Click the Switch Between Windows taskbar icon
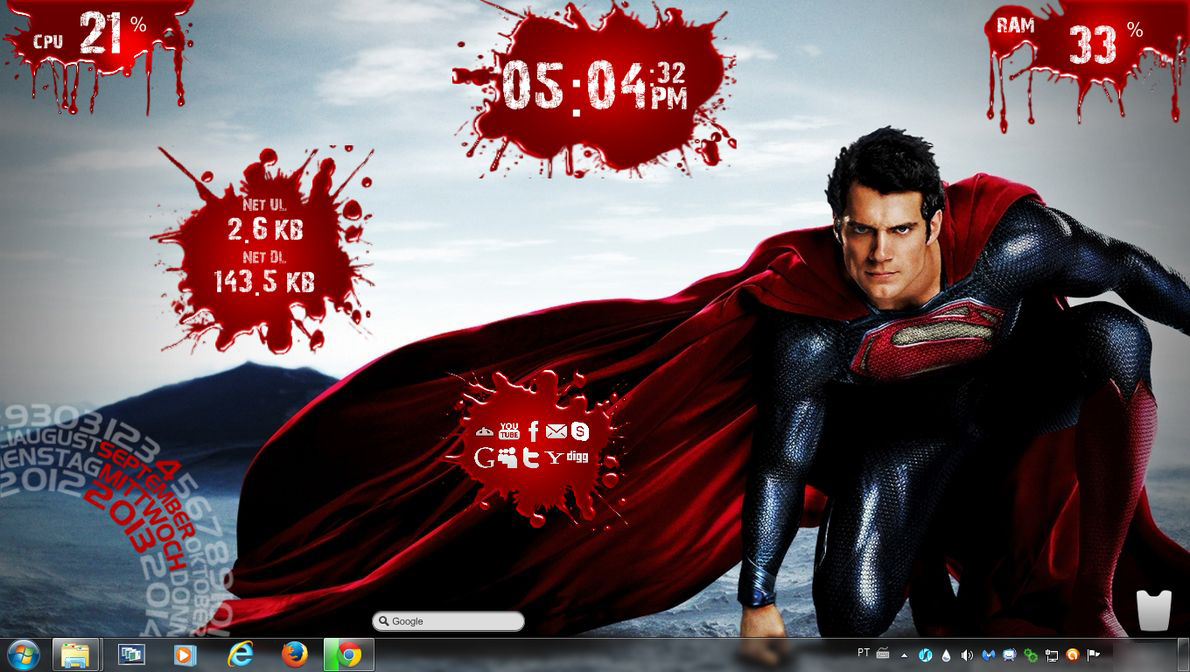This screenshot has width=1190, height=672. pyautogui.click(x=131, y=654)
